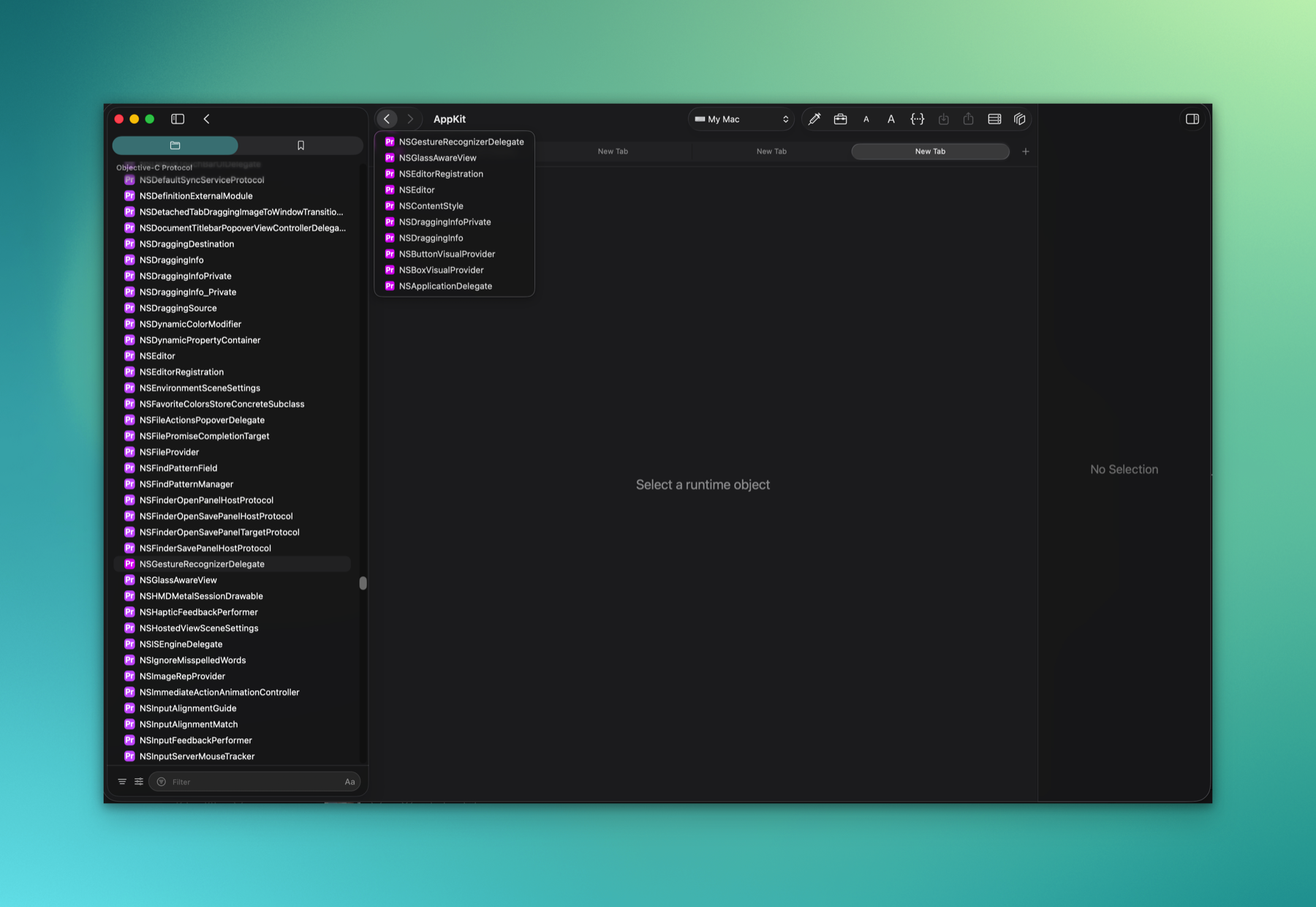Switch to the bookmarks sidebar tab
This screenshot has height=907, width=1316.
point(300,146)
